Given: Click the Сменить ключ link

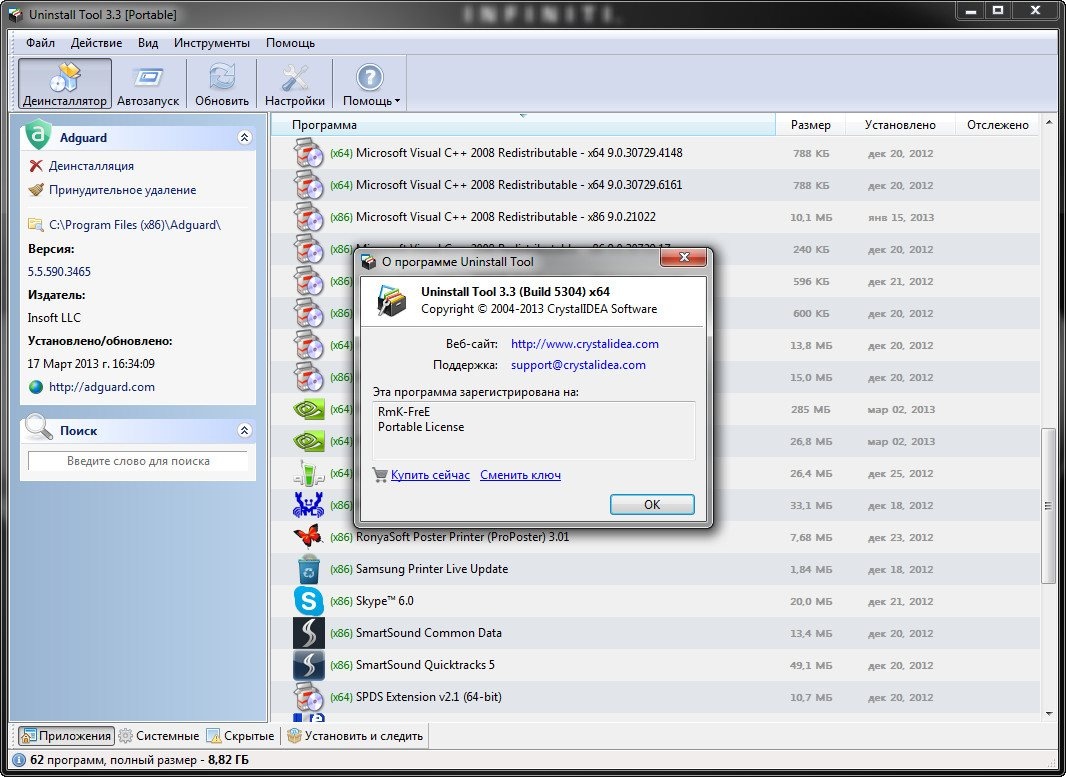Looking at the screenshot, I should 520,475.
